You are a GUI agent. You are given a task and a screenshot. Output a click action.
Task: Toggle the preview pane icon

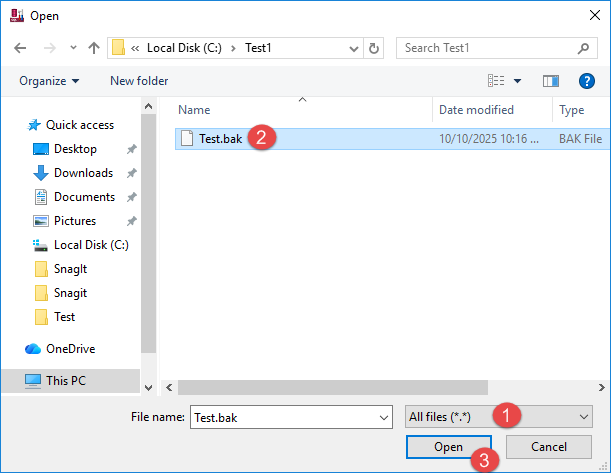pos(550,81)
